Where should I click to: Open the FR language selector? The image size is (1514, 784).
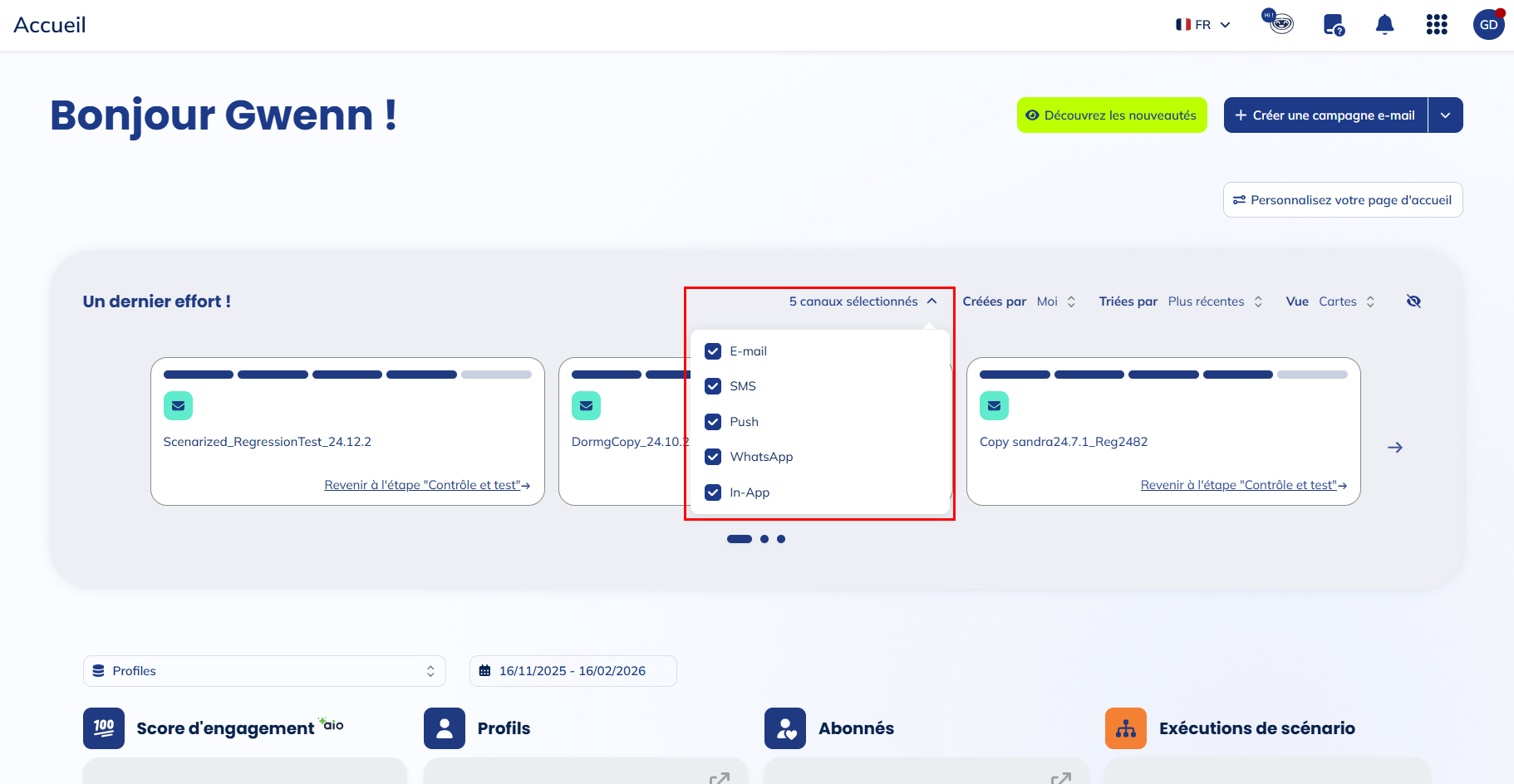(1202, 25)
